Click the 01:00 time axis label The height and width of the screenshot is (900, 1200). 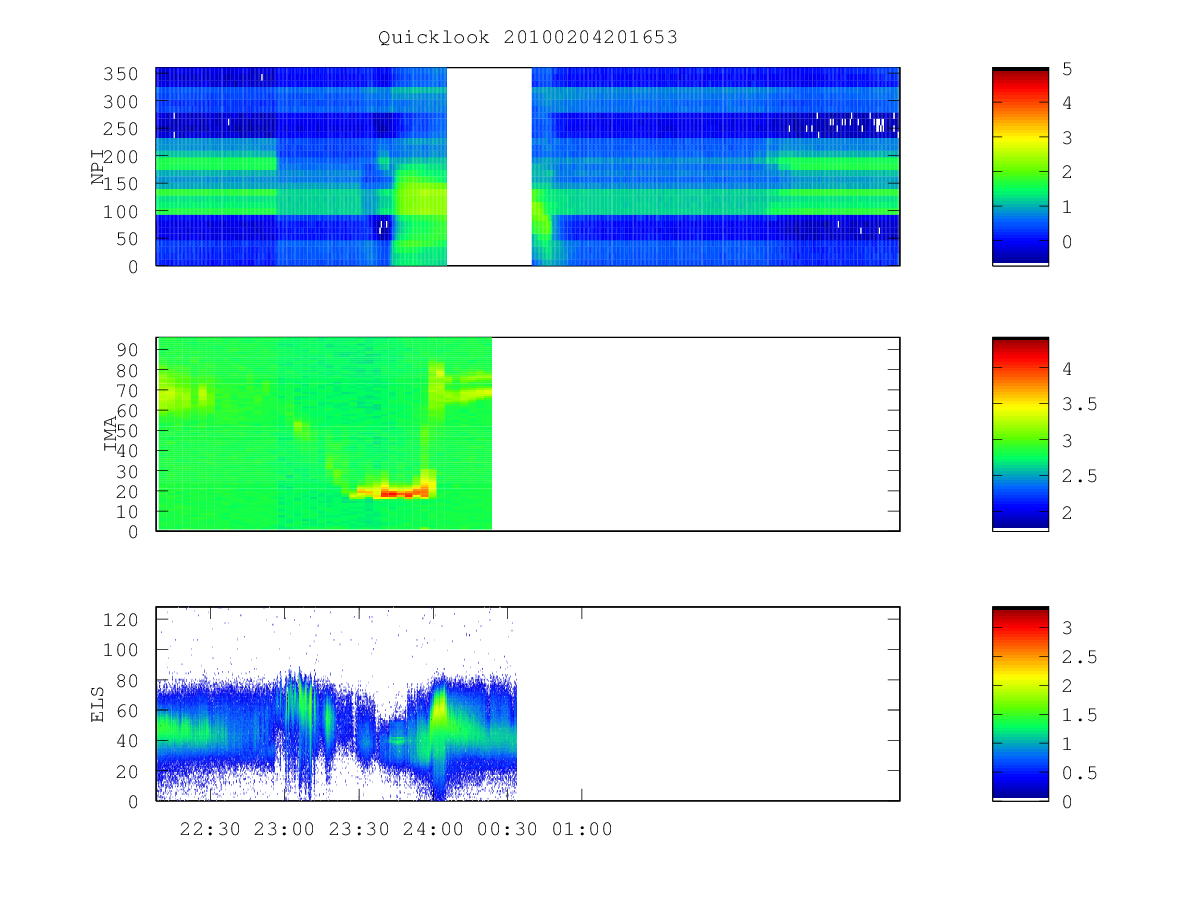point(582,830)
